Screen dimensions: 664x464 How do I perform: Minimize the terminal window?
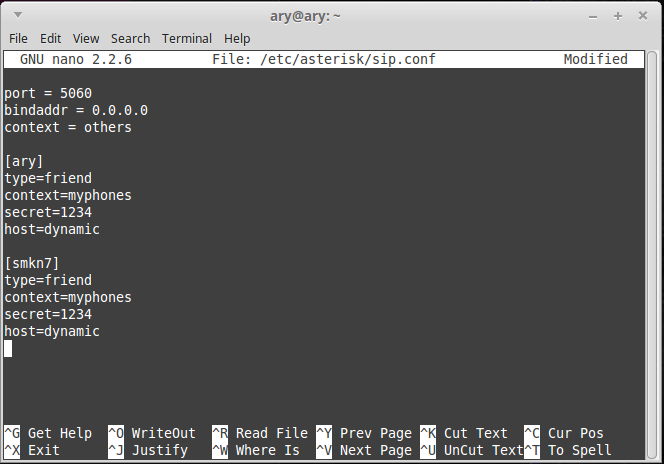(x=593, y=17)
